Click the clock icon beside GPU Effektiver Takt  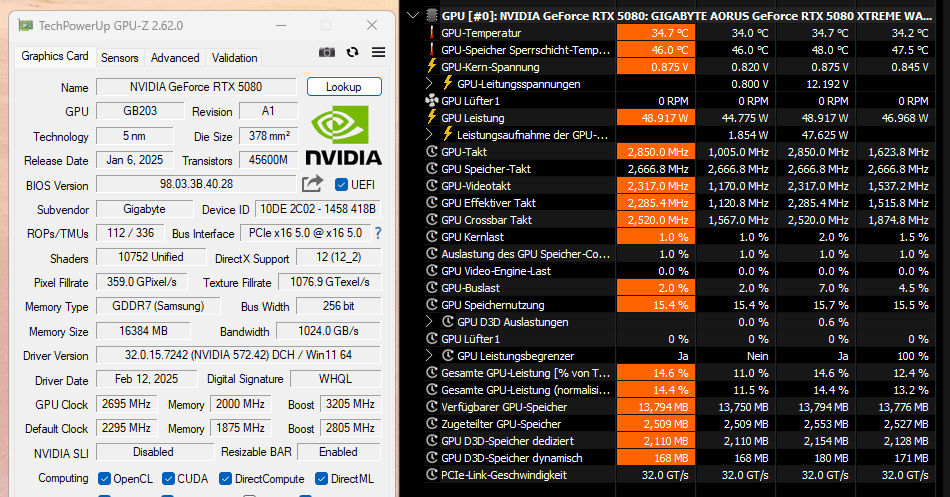pos(432,202)
